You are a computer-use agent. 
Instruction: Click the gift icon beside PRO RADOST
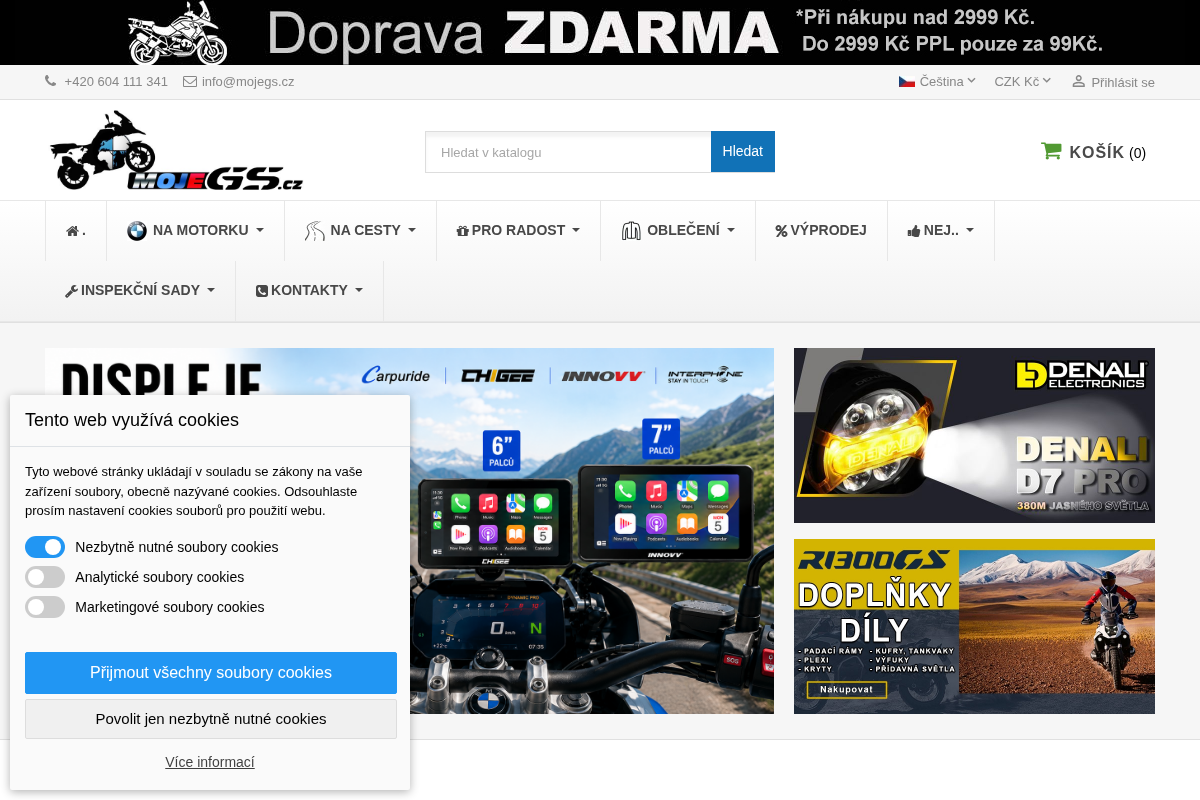462,231
